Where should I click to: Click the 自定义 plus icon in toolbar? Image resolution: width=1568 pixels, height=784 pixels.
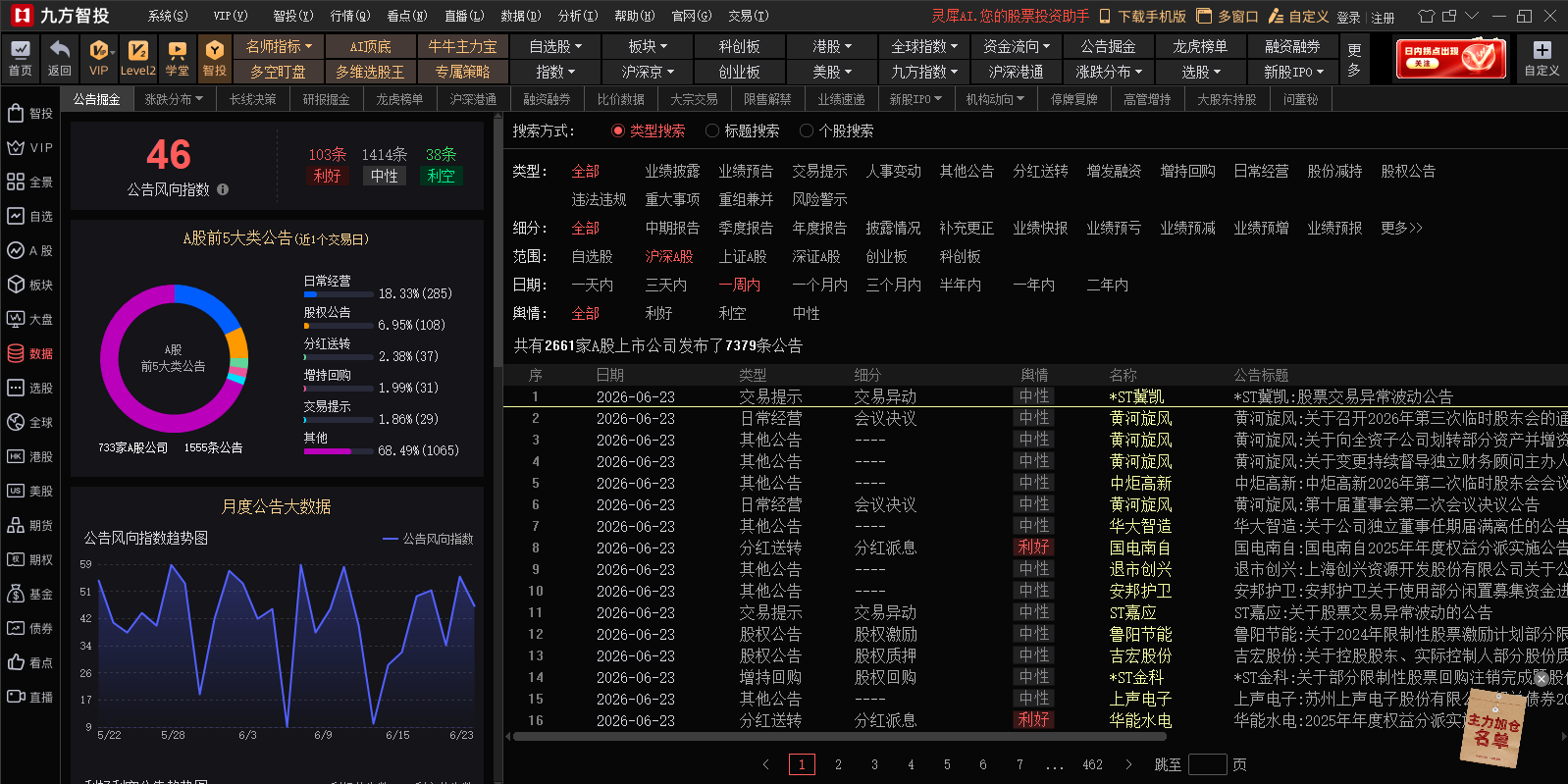(1542, 58)
